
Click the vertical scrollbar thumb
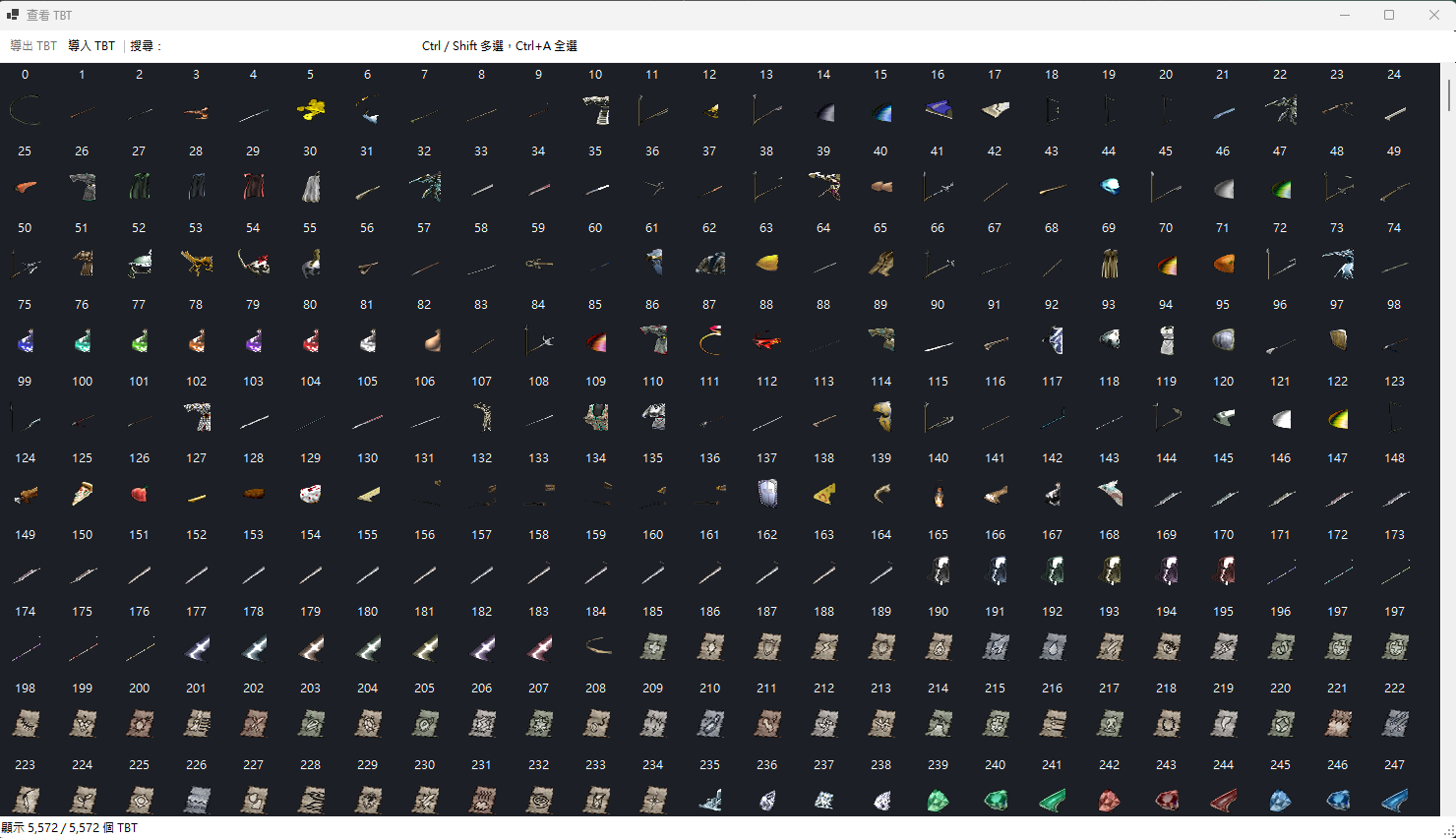[1449, 95]
